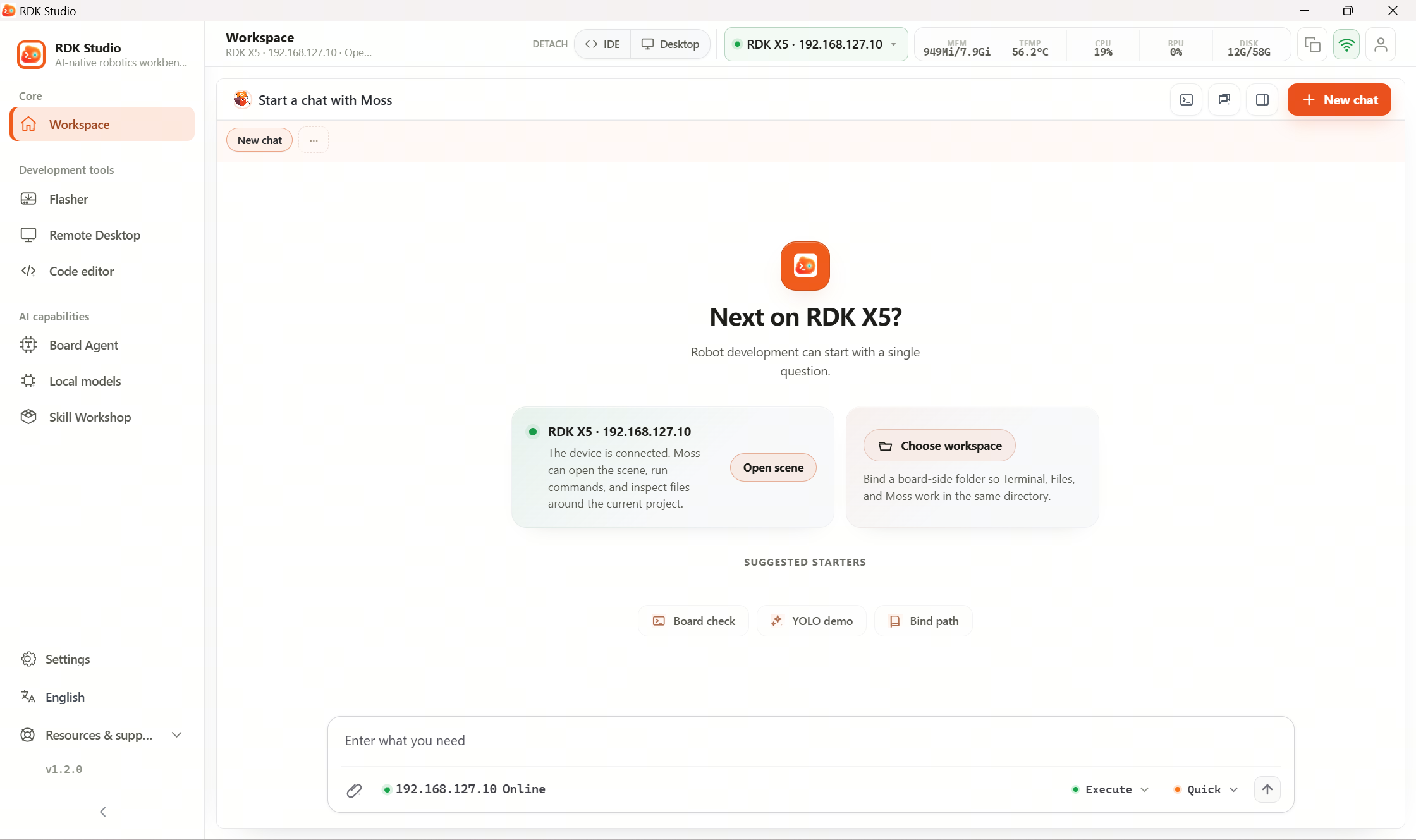Click the Enter what you need input
Screen dimensions: 1416x840
click(x=810, y=741)
